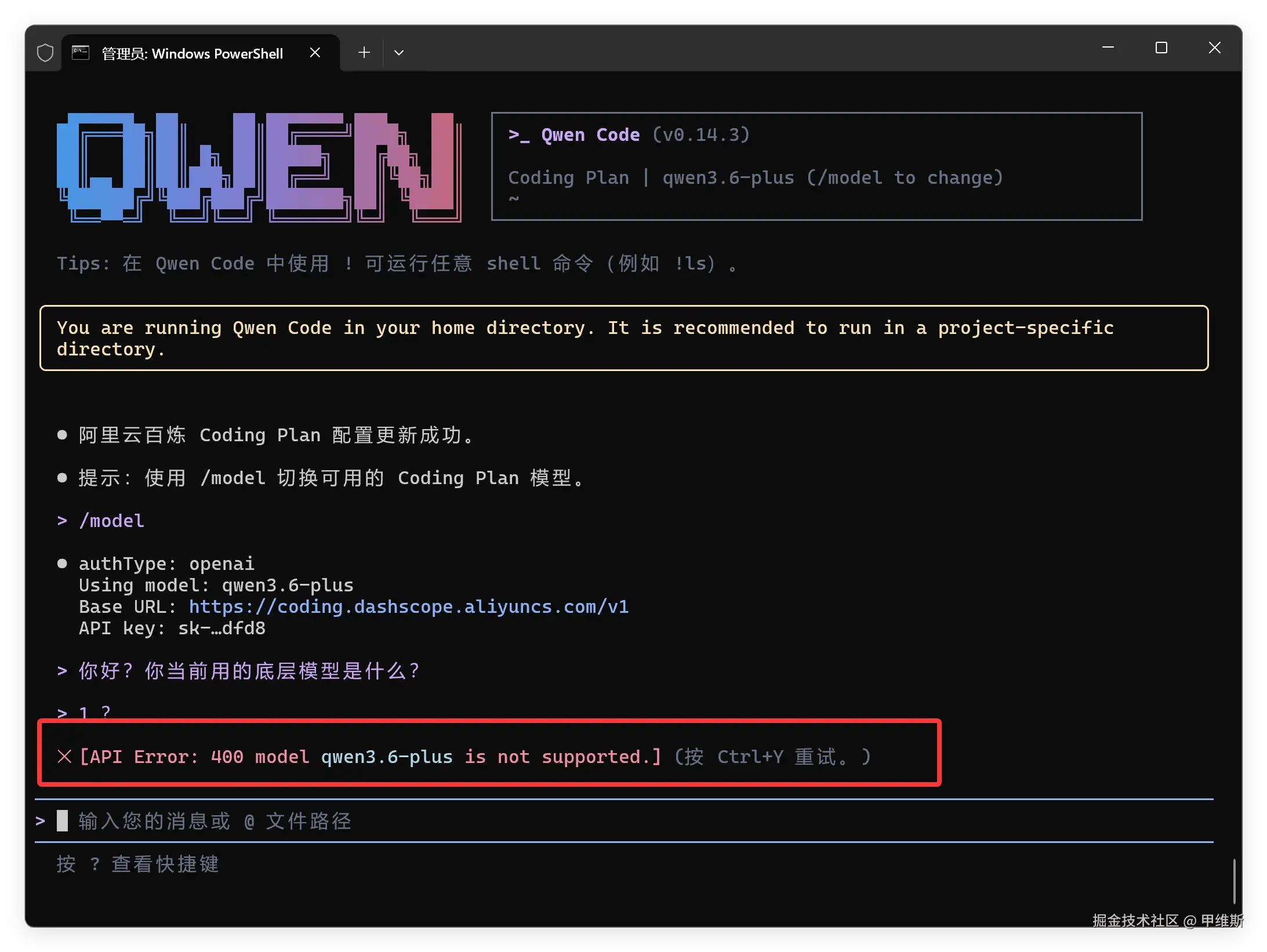Image resolution: width=1267 pixels, height=952 pixels.
Task: Click the vertical scrollbar thumb at right
Action: [1234, 881]
